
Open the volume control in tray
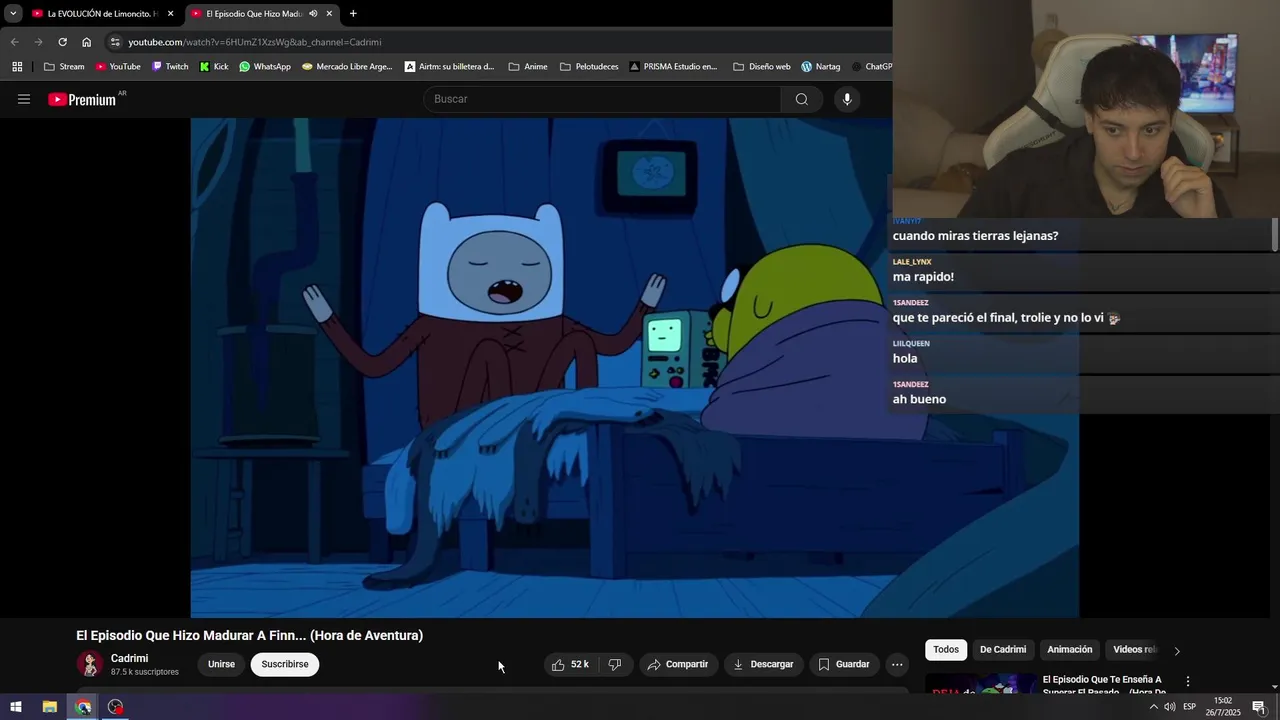point(1170,707)
